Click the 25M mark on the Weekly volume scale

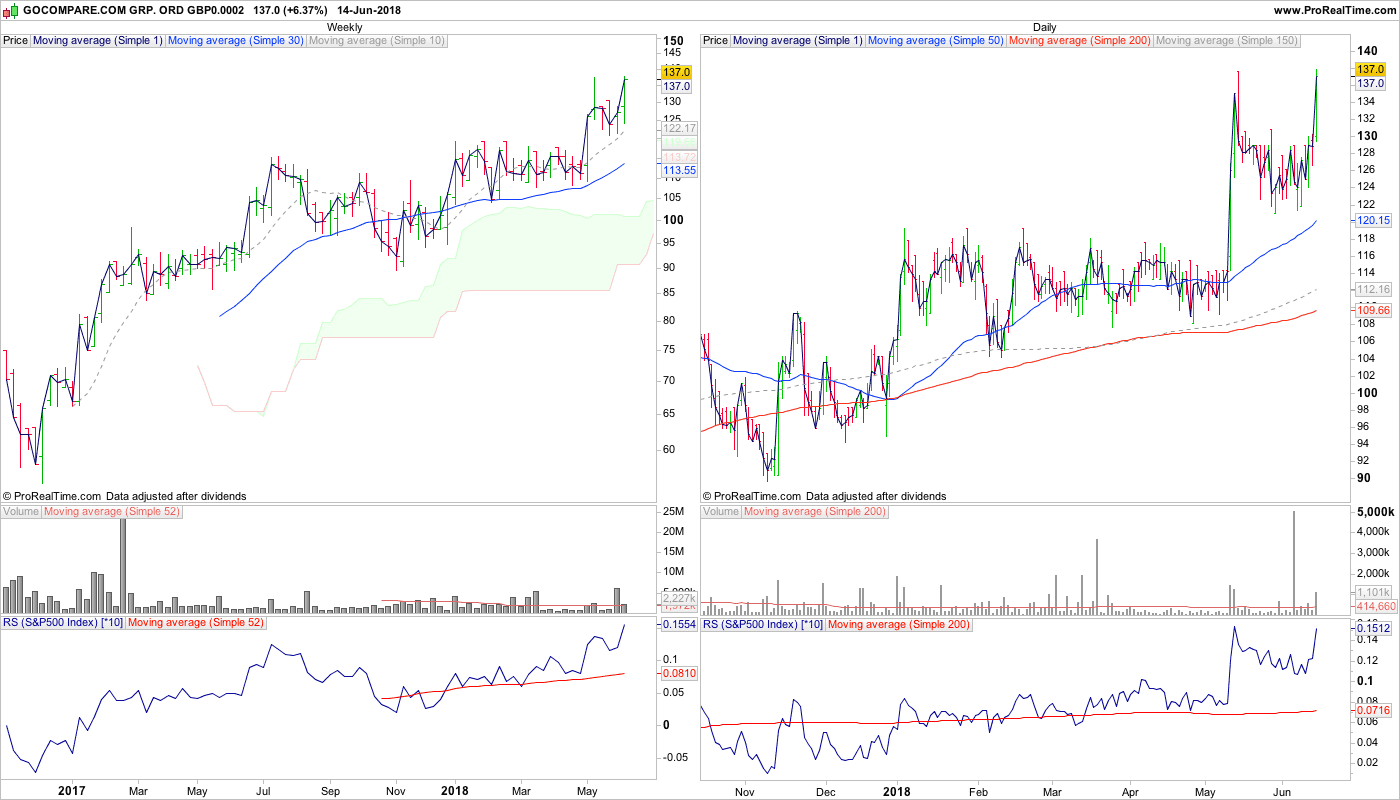[673, 513]
